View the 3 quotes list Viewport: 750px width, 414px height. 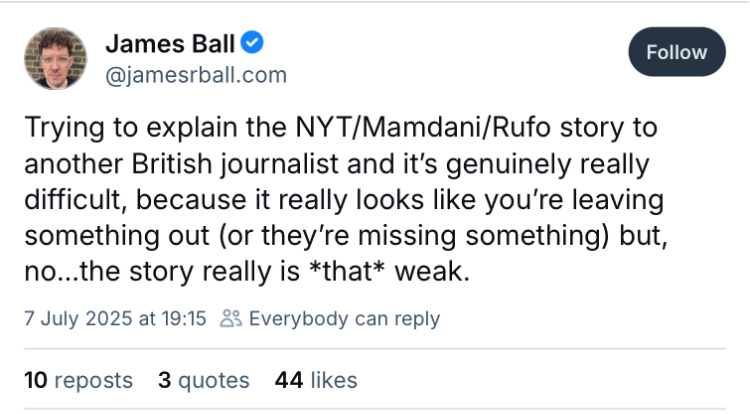tap(203, 380)
